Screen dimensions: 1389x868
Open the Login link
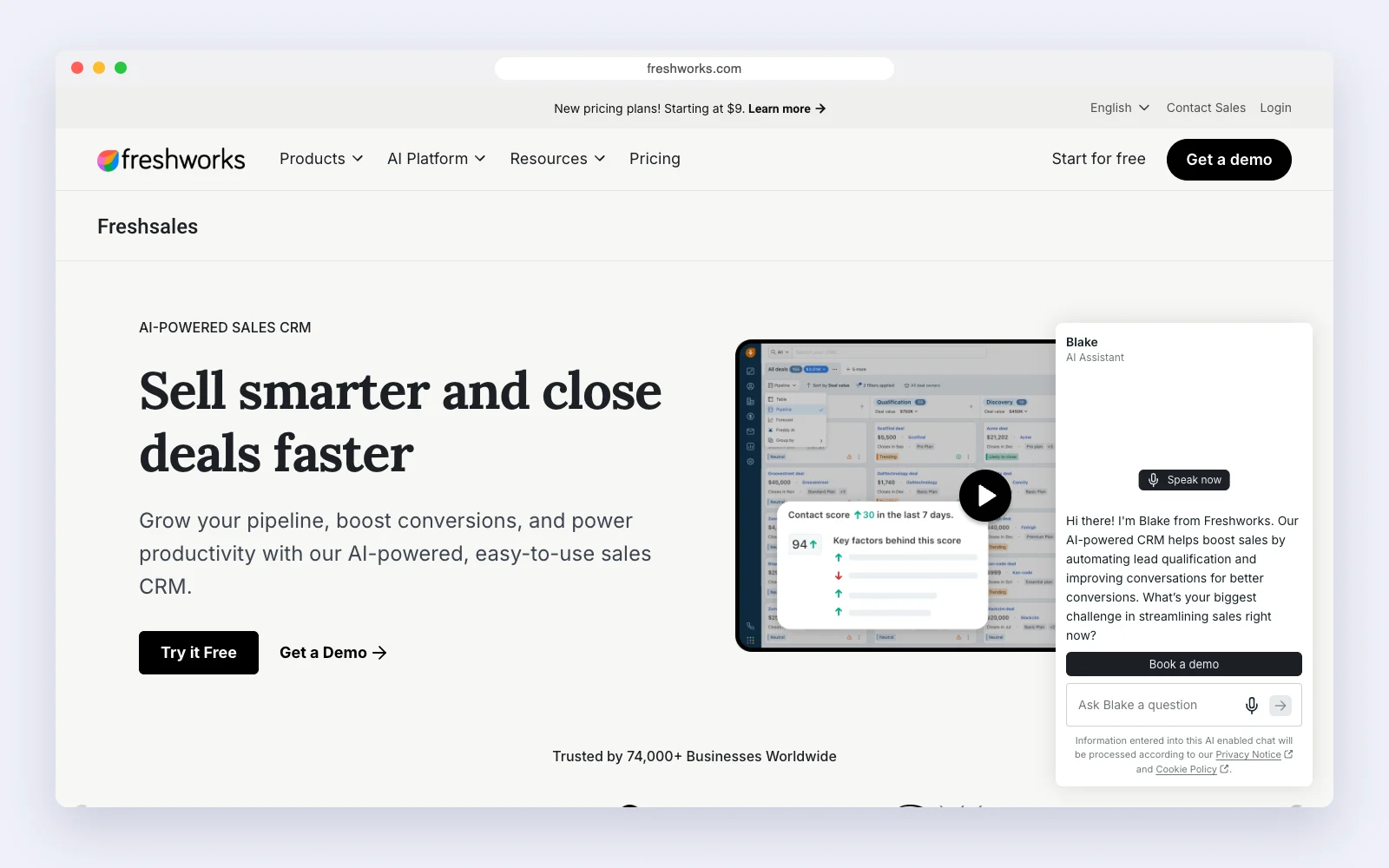(1275, 108)
